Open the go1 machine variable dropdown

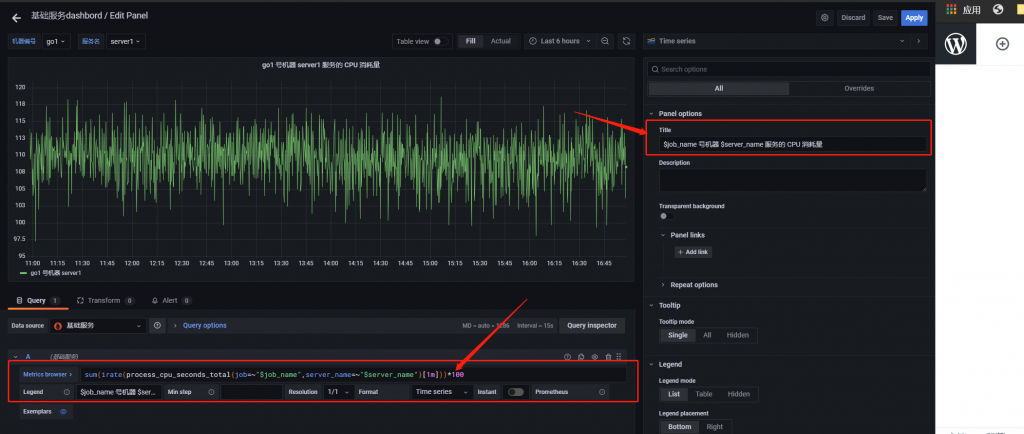56,41
